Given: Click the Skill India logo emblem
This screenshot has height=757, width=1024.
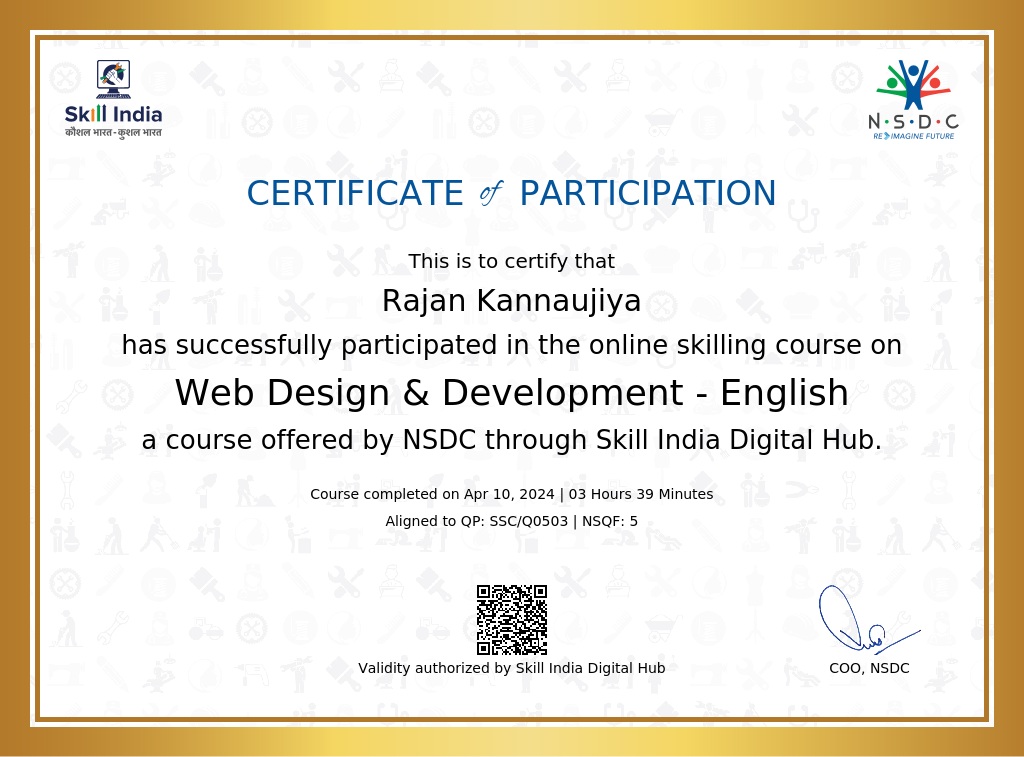Looking at the screenshot, I should (112, 80).
